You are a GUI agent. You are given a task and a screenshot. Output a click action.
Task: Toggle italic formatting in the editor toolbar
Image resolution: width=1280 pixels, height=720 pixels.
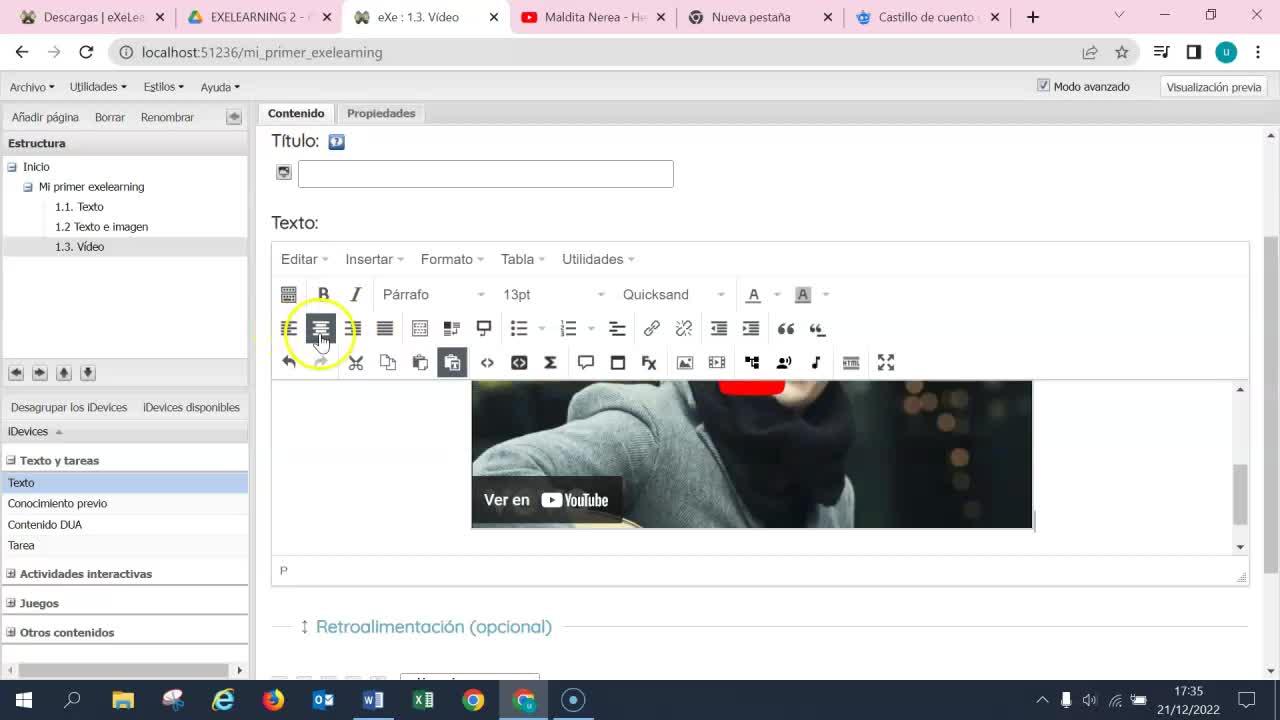355,294
